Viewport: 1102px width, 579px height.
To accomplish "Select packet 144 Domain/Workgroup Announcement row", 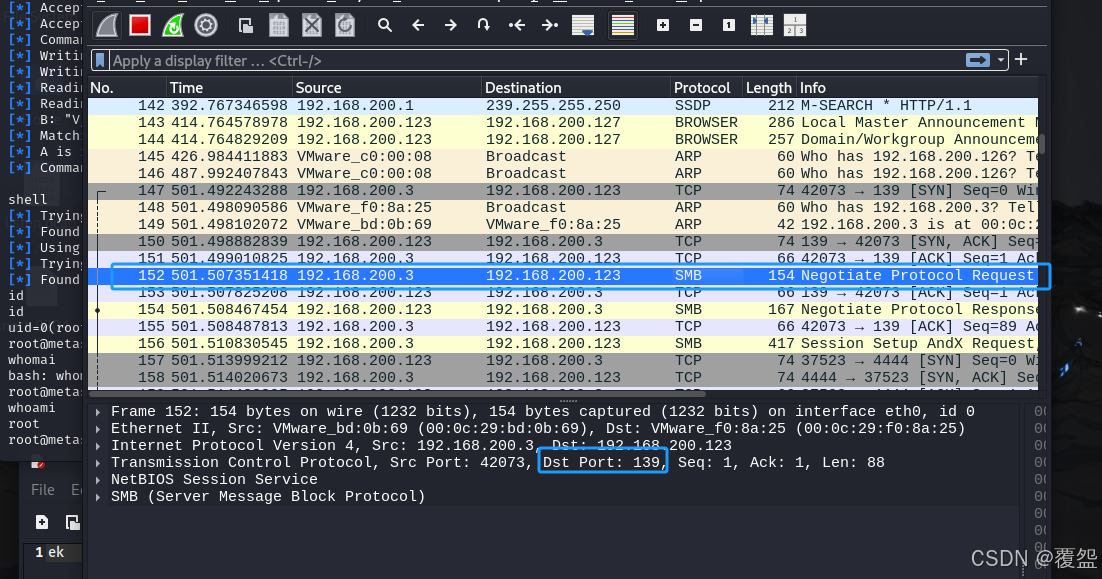I will pos(563,139).
